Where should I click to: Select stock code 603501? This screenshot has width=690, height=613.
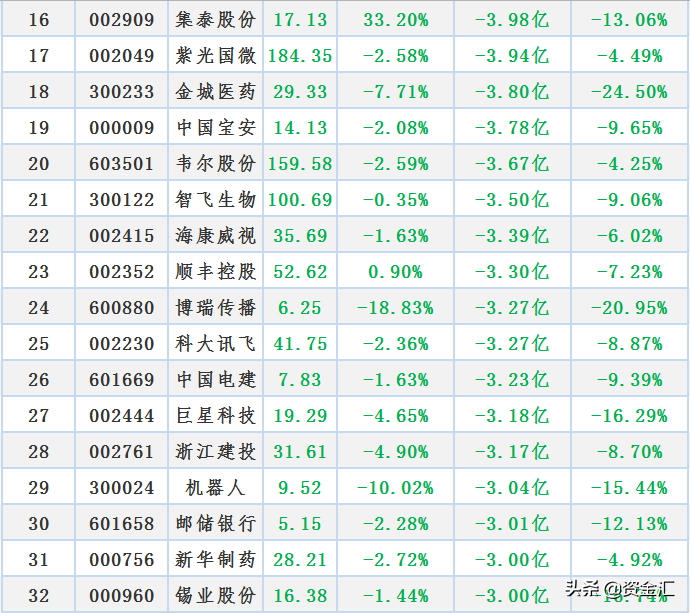pos(121,164)
